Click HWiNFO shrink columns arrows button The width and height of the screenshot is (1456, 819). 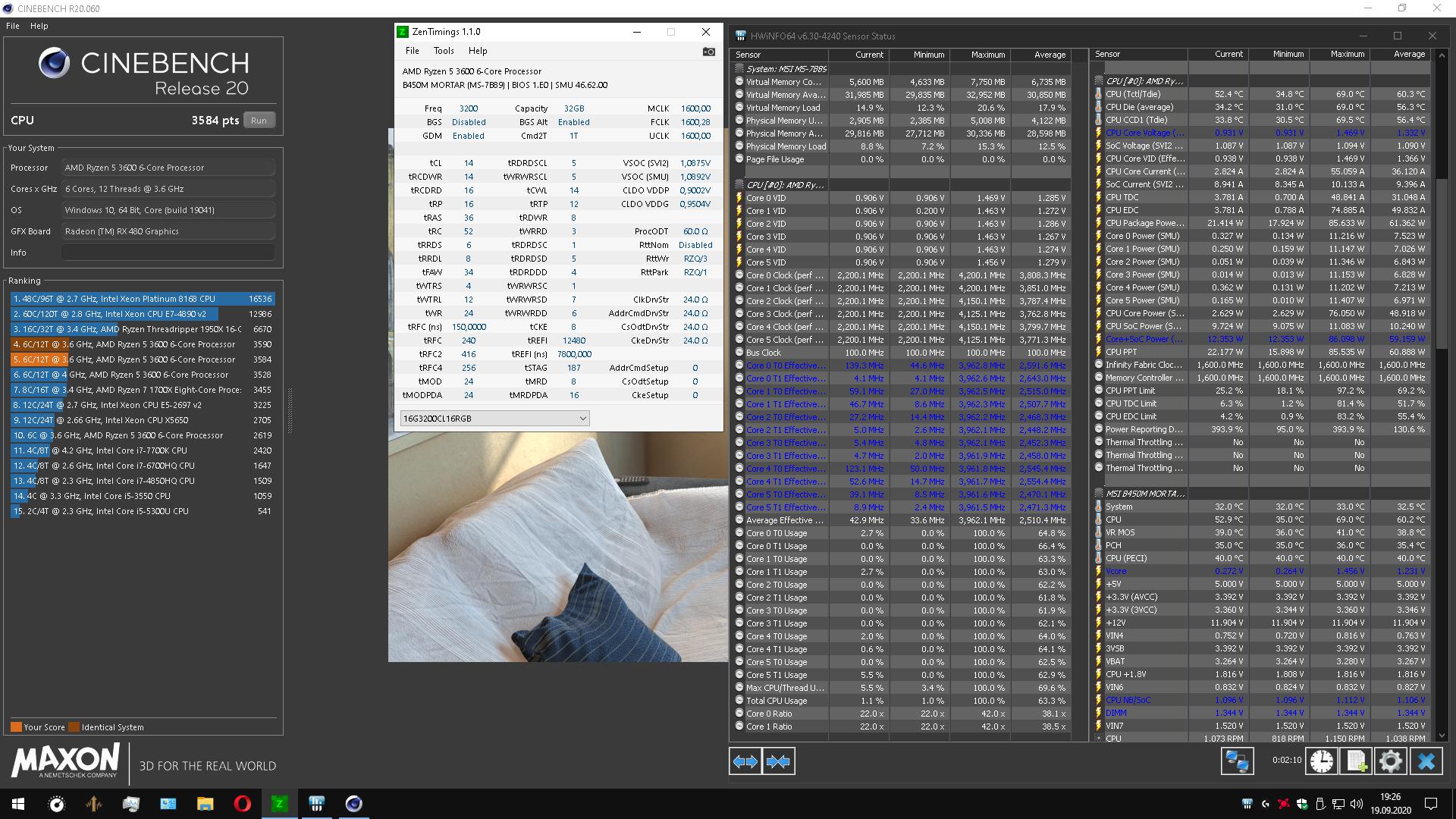(x=779, y=761)
